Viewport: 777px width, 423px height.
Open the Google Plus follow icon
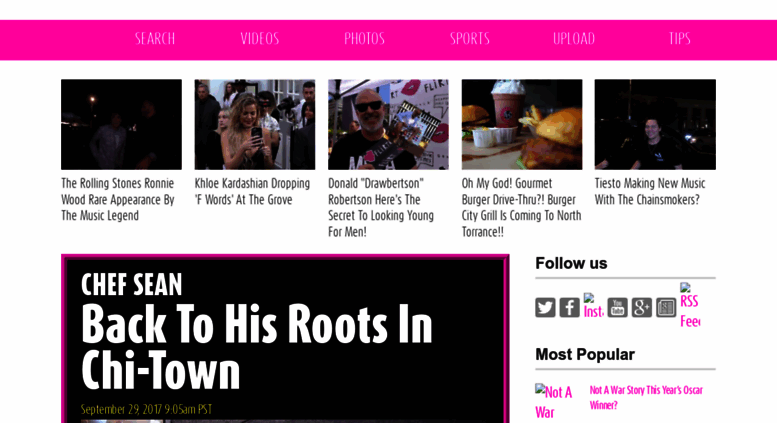click(x=642, y=308)
